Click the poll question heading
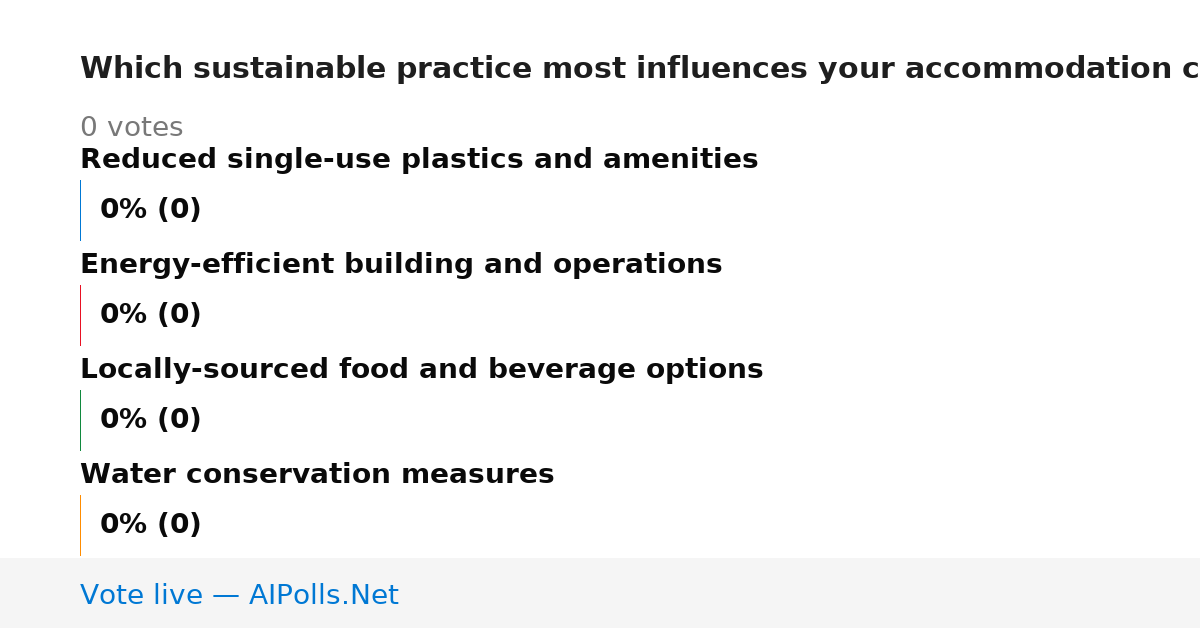 [640, 69]
